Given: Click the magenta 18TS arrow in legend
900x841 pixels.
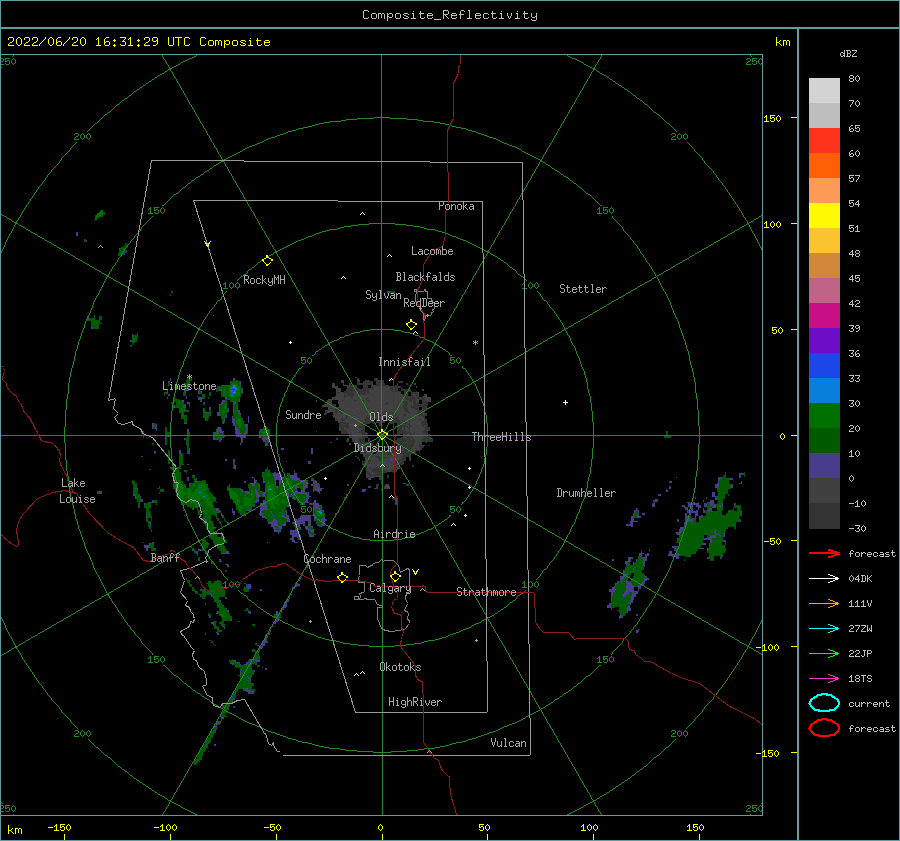Looking at the screenshot, I should click(824, 679).
